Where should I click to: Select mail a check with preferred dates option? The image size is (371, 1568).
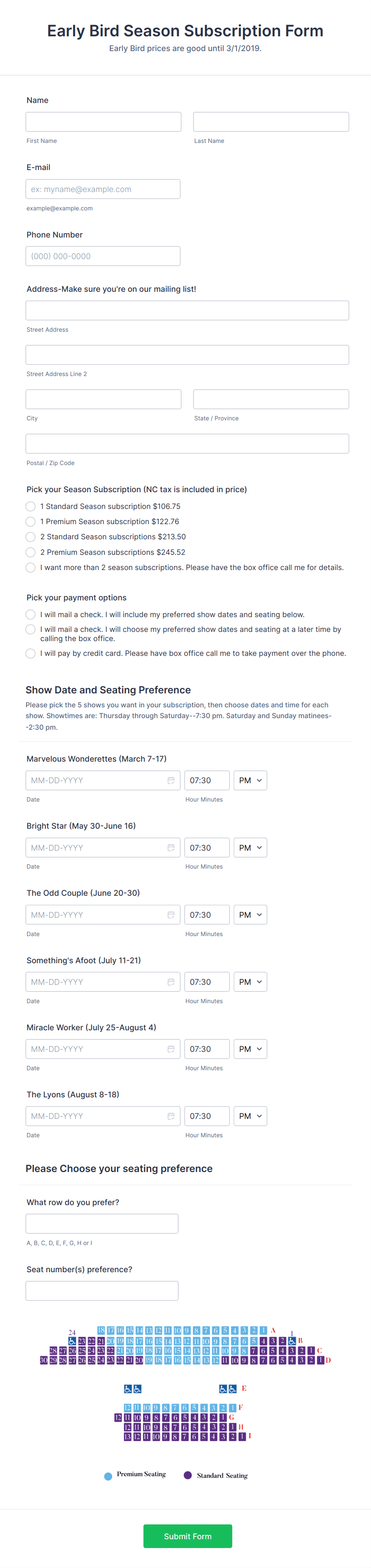(x=30, y=614)
